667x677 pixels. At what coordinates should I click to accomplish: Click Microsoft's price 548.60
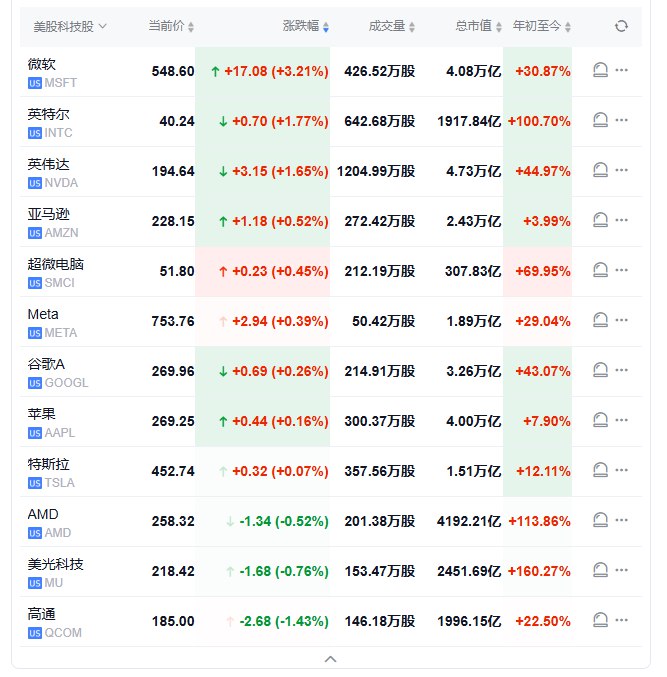[173, 71]
